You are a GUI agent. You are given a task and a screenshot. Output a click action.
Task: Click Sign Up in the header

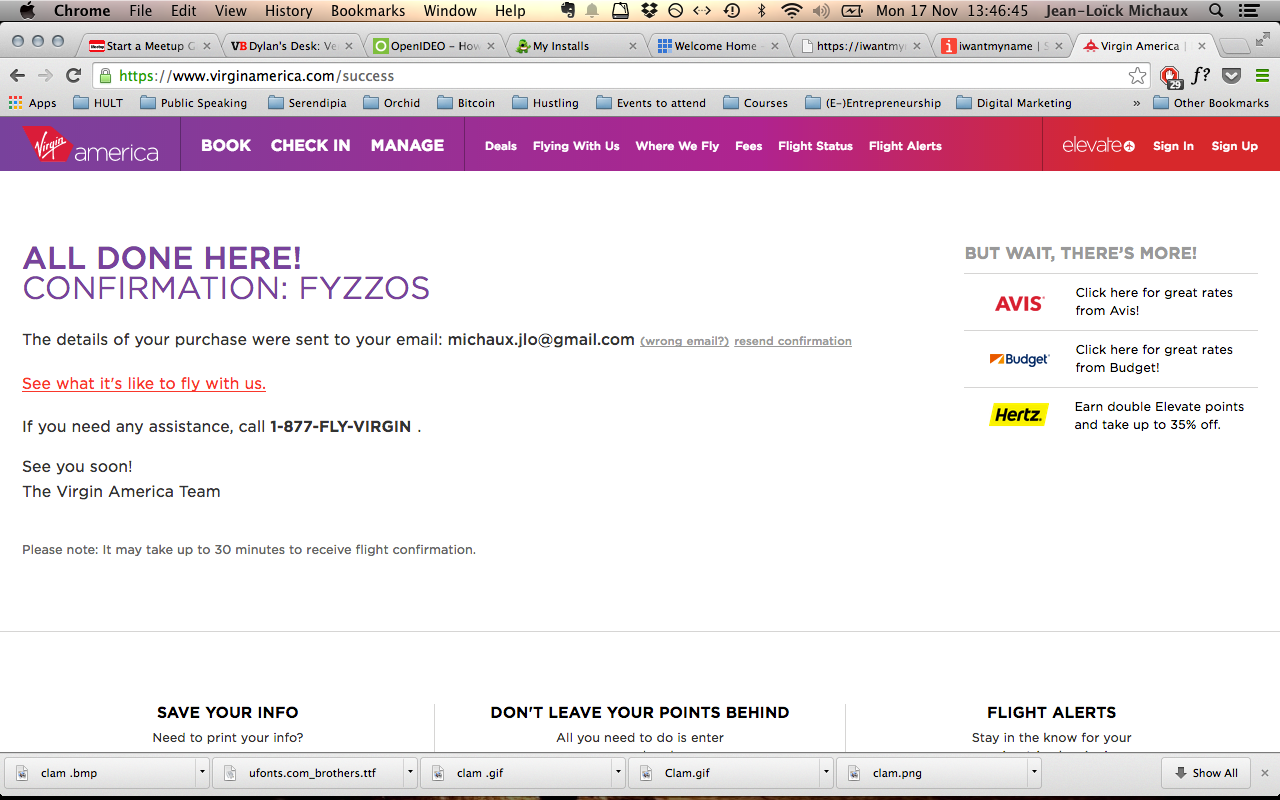[x=1235, y=146]
